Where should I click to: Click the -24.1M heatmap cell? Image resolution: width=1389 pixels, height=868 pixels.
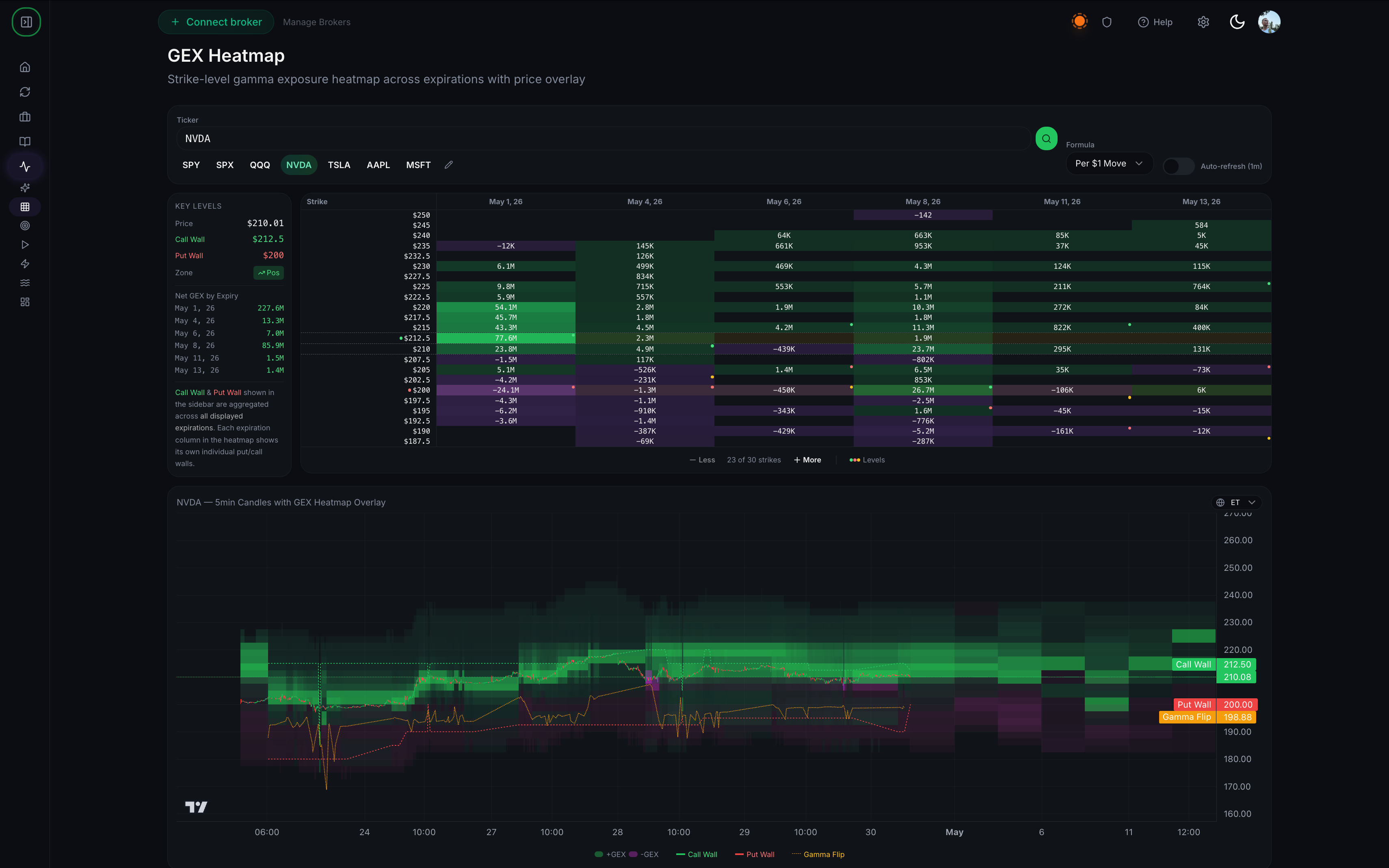pos(506,390)
